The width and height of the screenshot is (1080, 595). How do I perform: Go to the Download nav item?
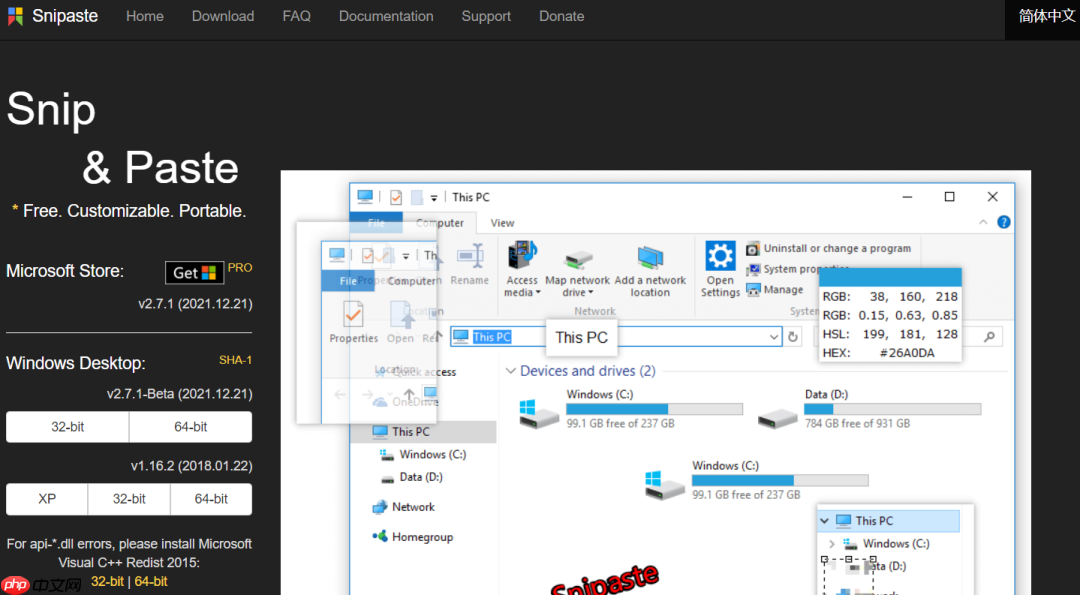tap(222, 16)
